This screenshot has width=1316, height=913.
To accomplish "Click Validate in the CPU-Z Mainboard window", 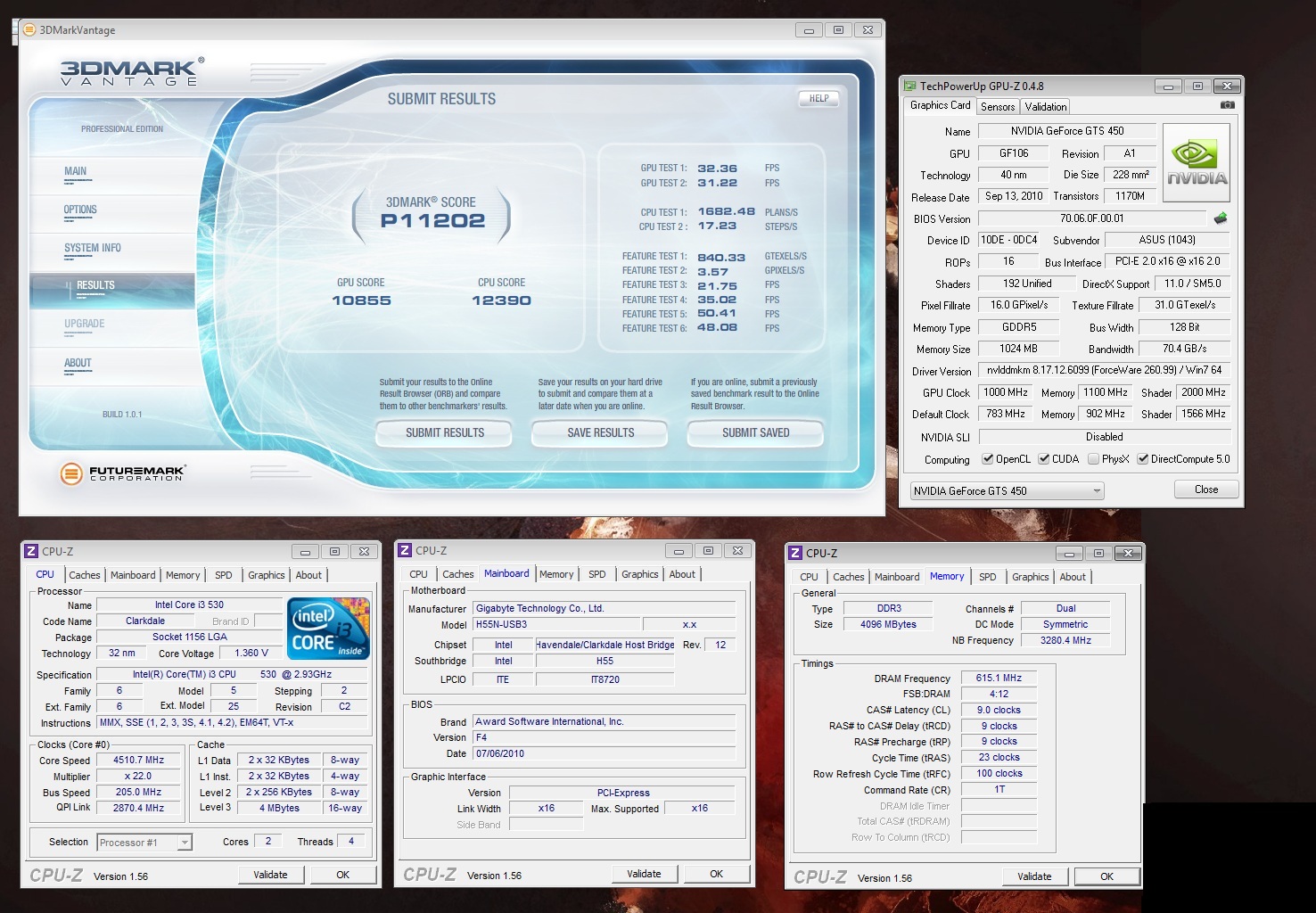I will point(644,875).
